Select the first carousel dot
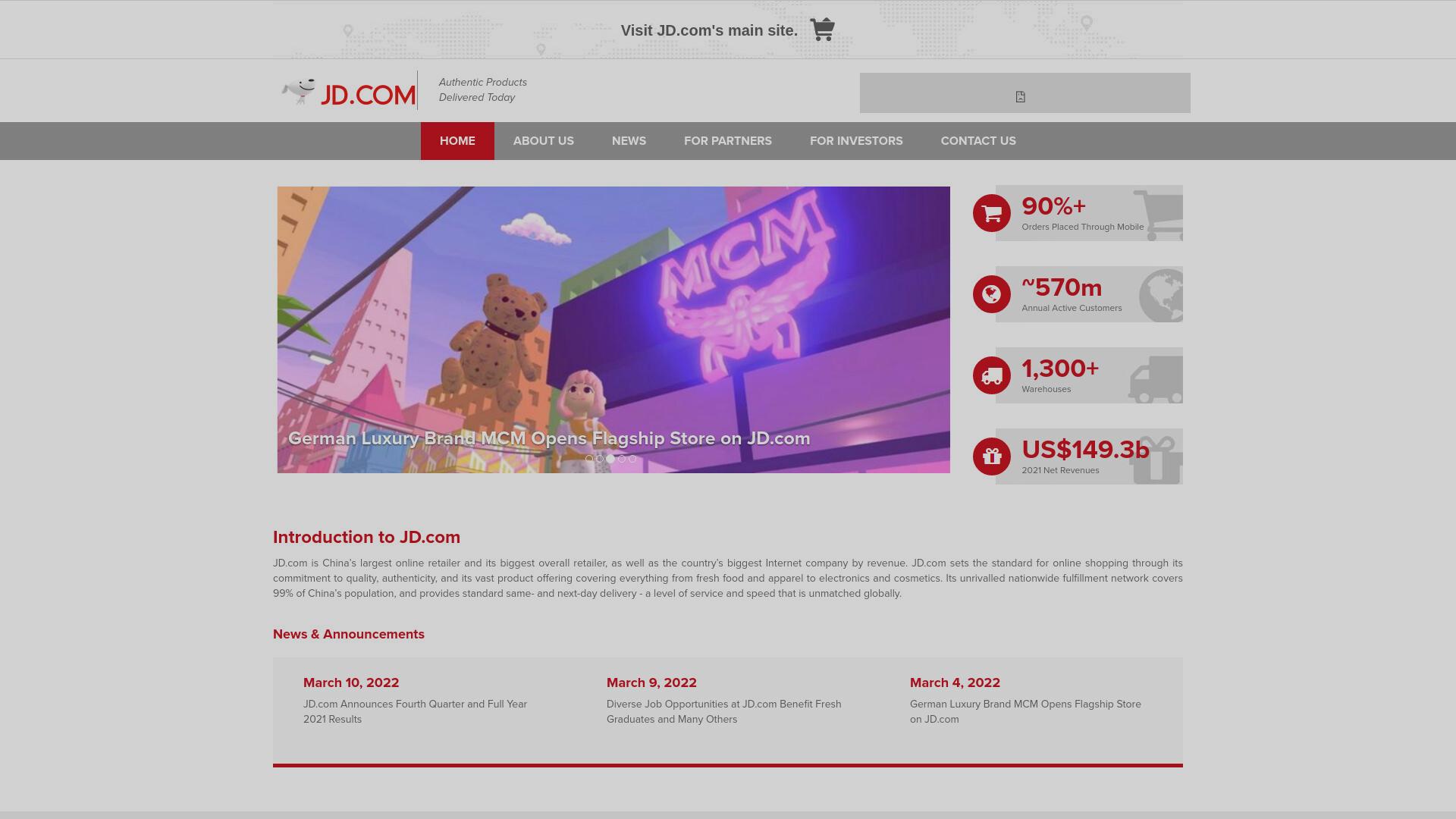This screenshot has height=819, width=1456. tap(589, 459)
